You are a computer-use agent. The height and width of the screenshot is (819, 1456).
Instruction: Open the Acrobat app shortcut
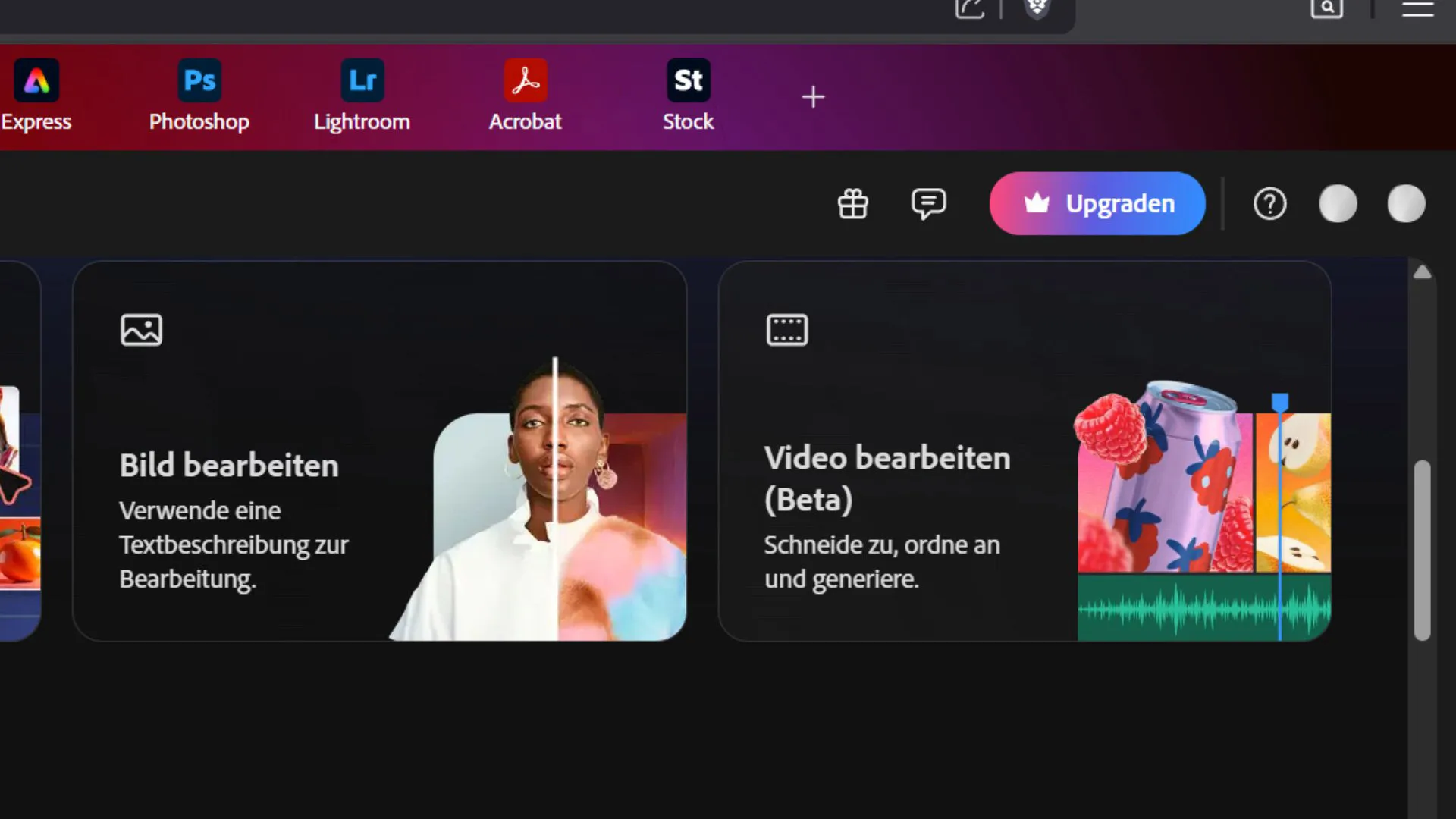tap(526, 80)
